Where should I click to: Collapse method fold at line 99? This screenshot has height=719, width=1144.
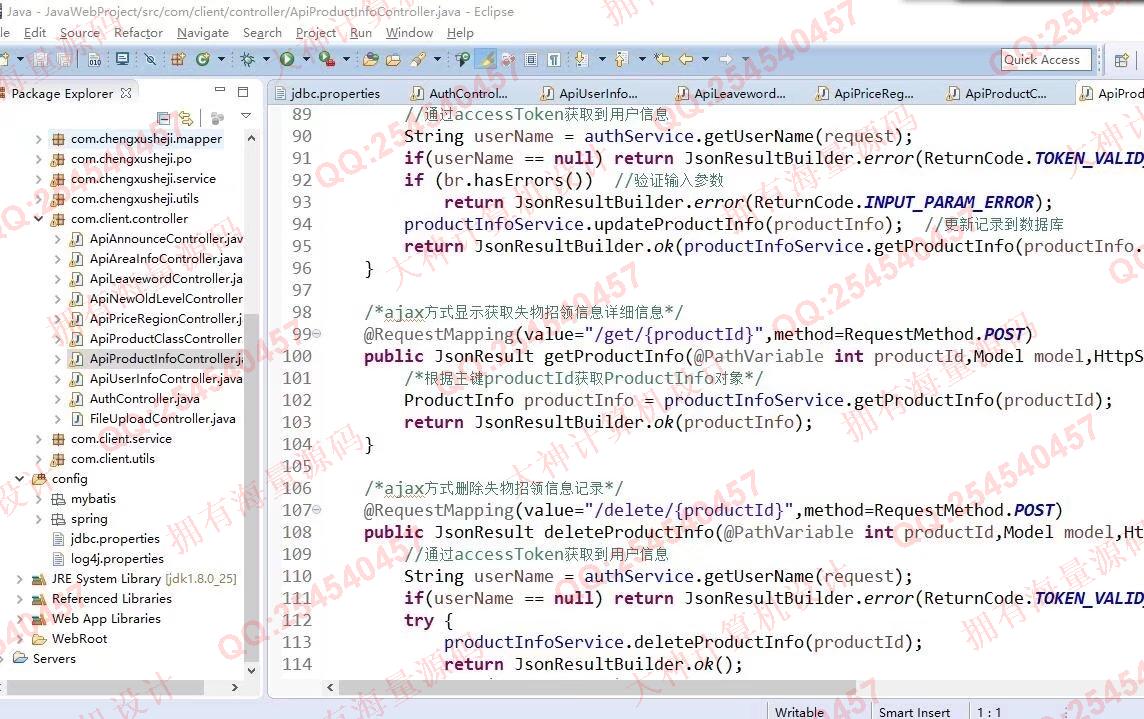coord(317,334)
